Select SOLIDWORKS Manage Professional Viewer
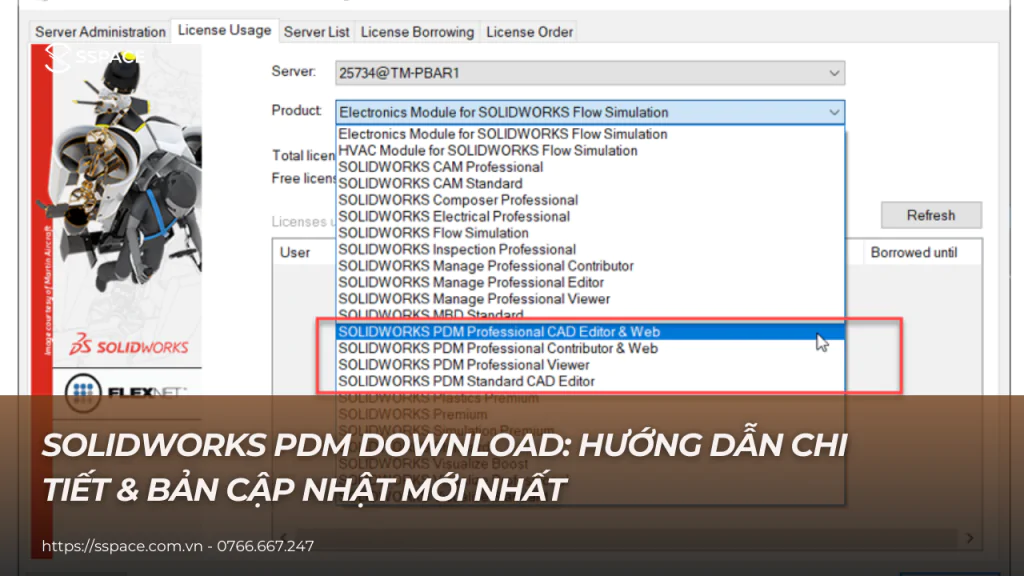 pos(590,299)
